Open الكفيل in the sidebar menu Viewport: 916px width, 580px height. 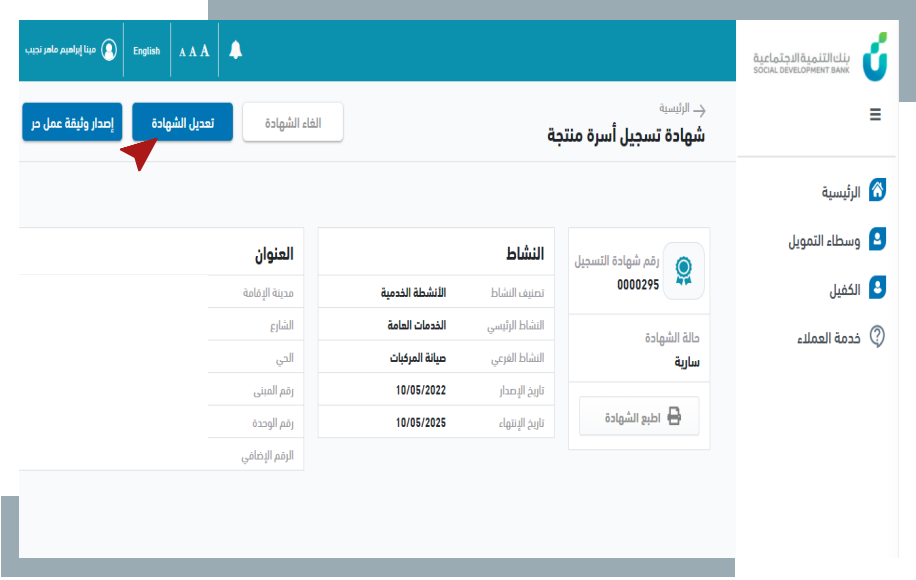[845, 290]
